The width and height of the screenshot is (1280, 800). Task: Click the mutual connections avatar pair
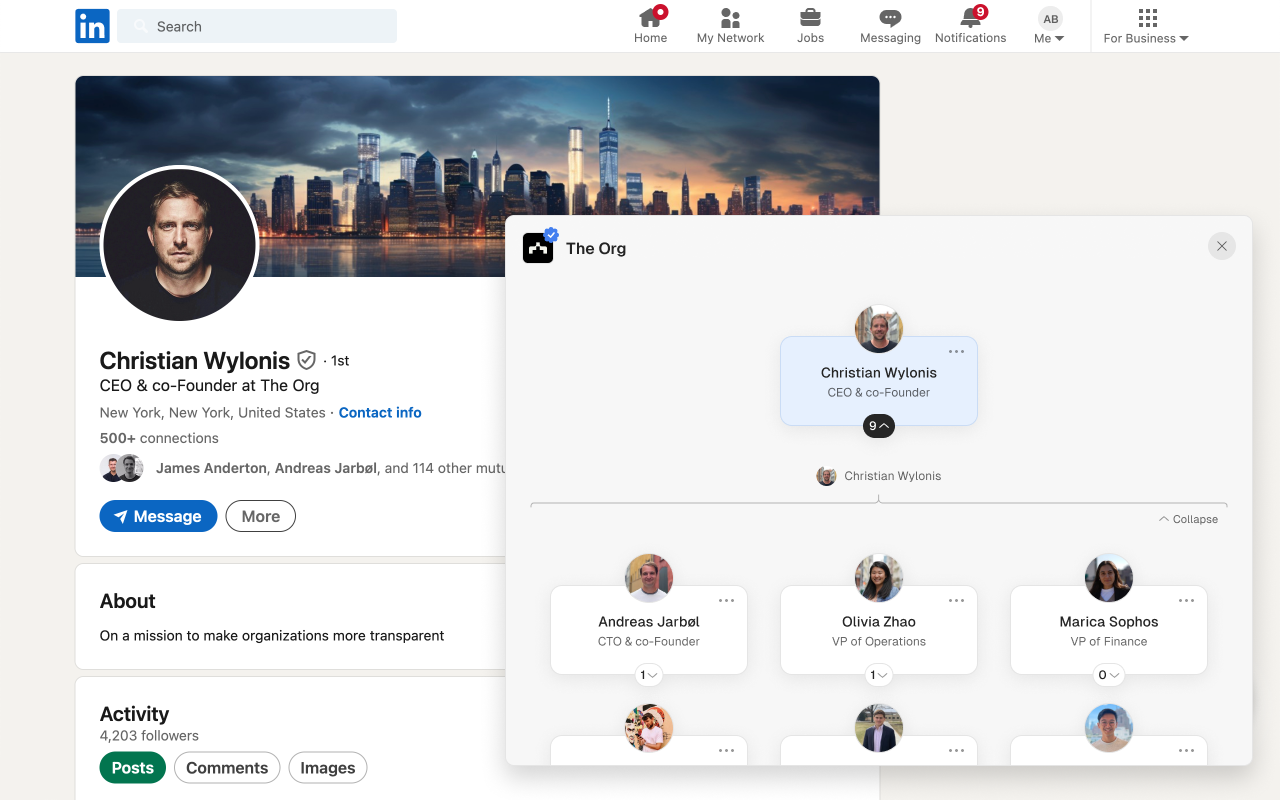122,468
